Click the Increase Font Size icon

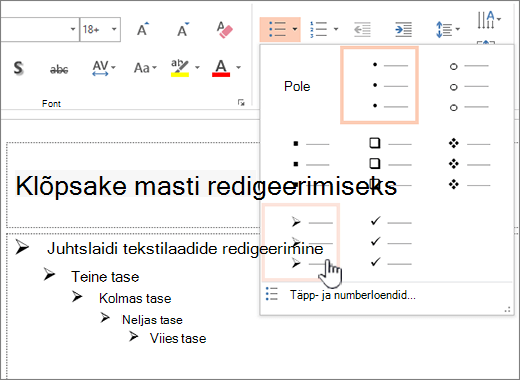tap(143, 29)
